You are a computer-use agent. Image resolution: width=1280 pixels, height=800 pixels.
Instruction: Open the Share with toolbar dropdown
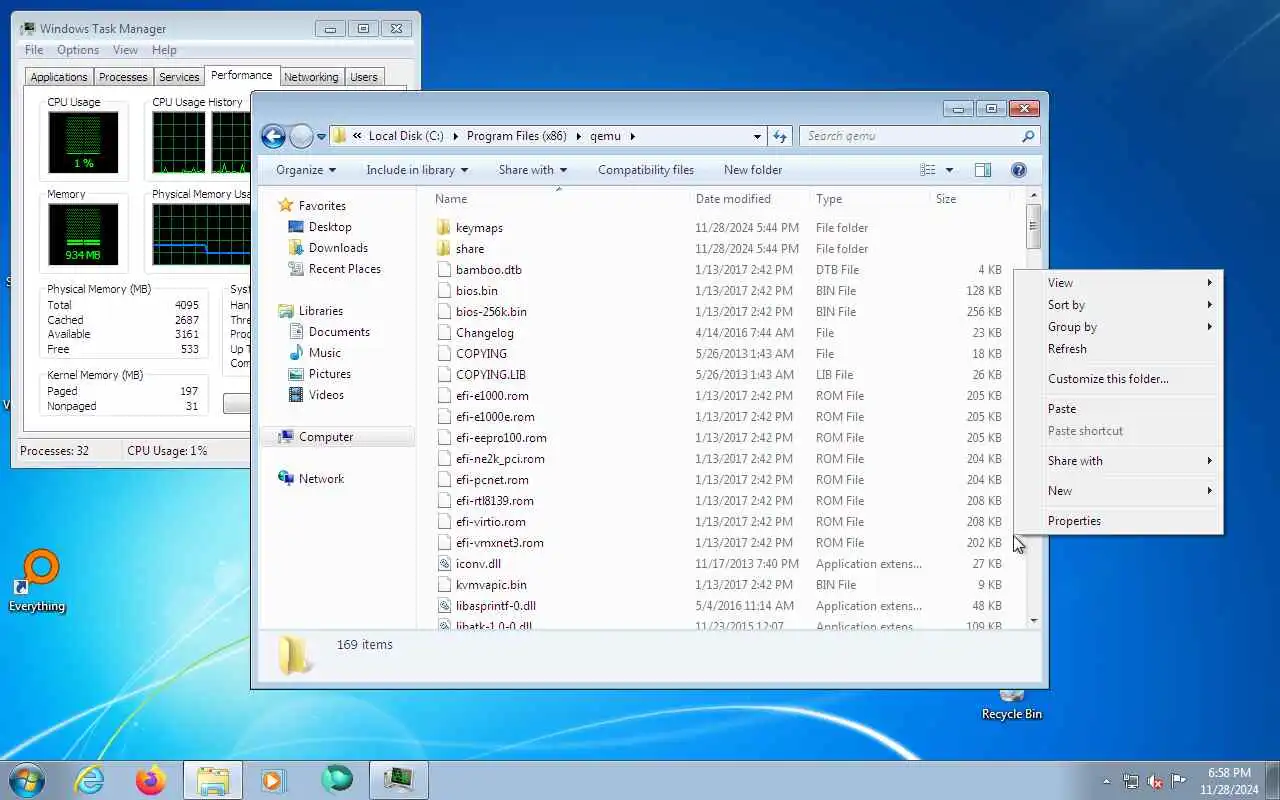pyautogui.click(x=533, y=170)
